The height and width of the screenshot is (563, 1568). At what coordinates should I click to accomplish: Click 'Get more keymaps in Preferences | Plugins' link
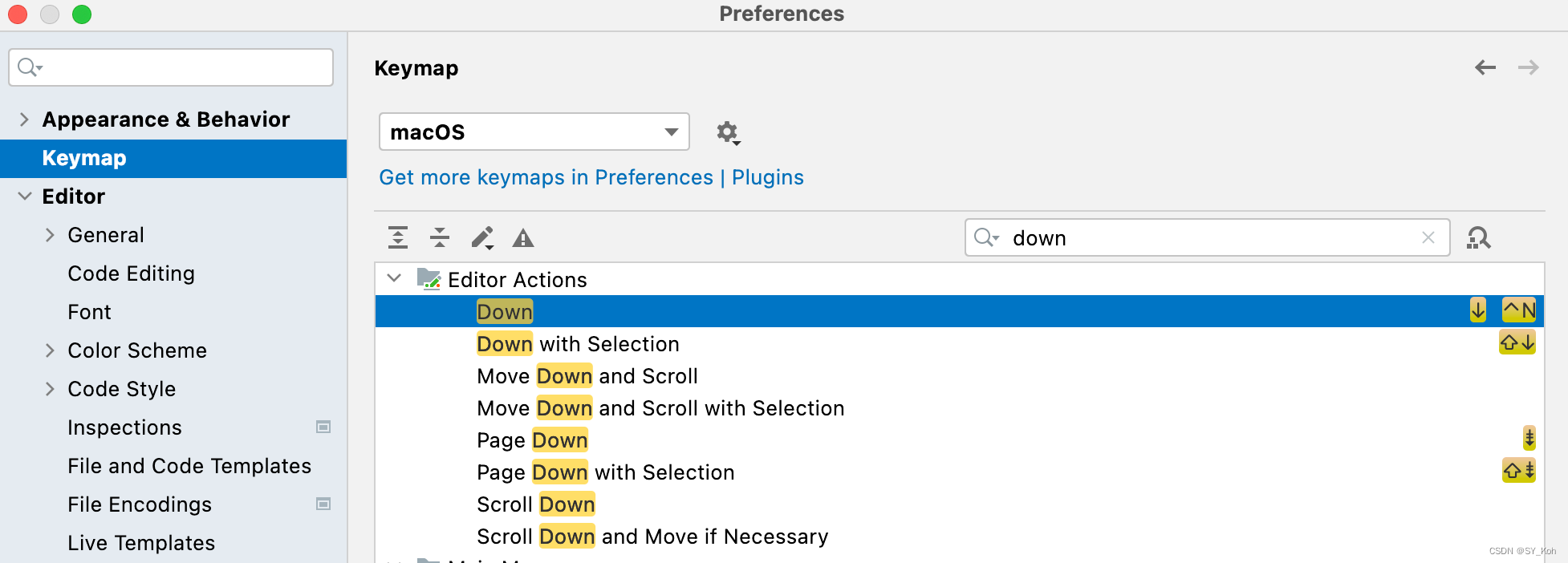pyautogui.click(x=591, y=177)
